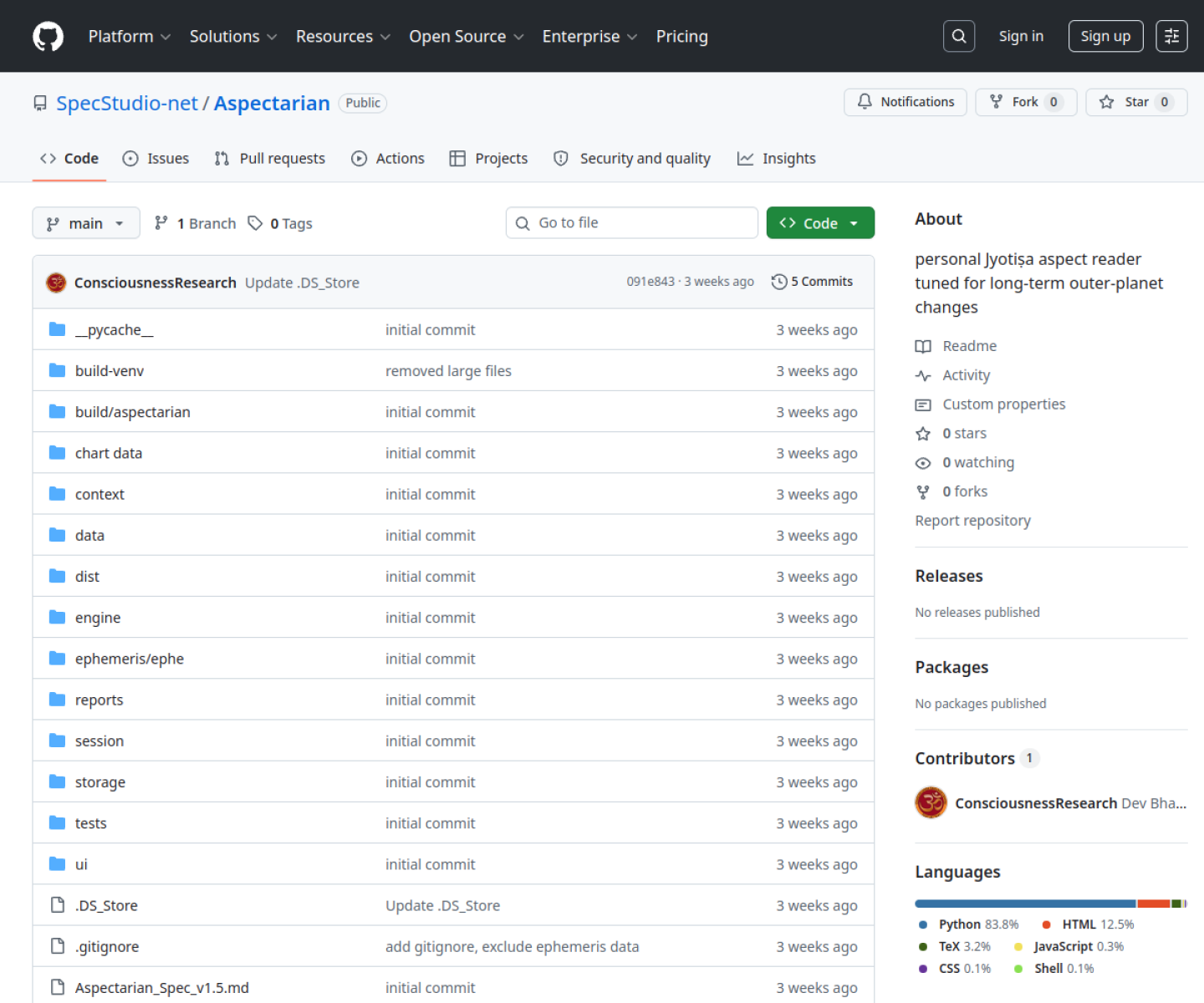This screenshot has width=1204, height=1003.
Task: Open commit hash 091e843
Action: [x=650, y=282]
